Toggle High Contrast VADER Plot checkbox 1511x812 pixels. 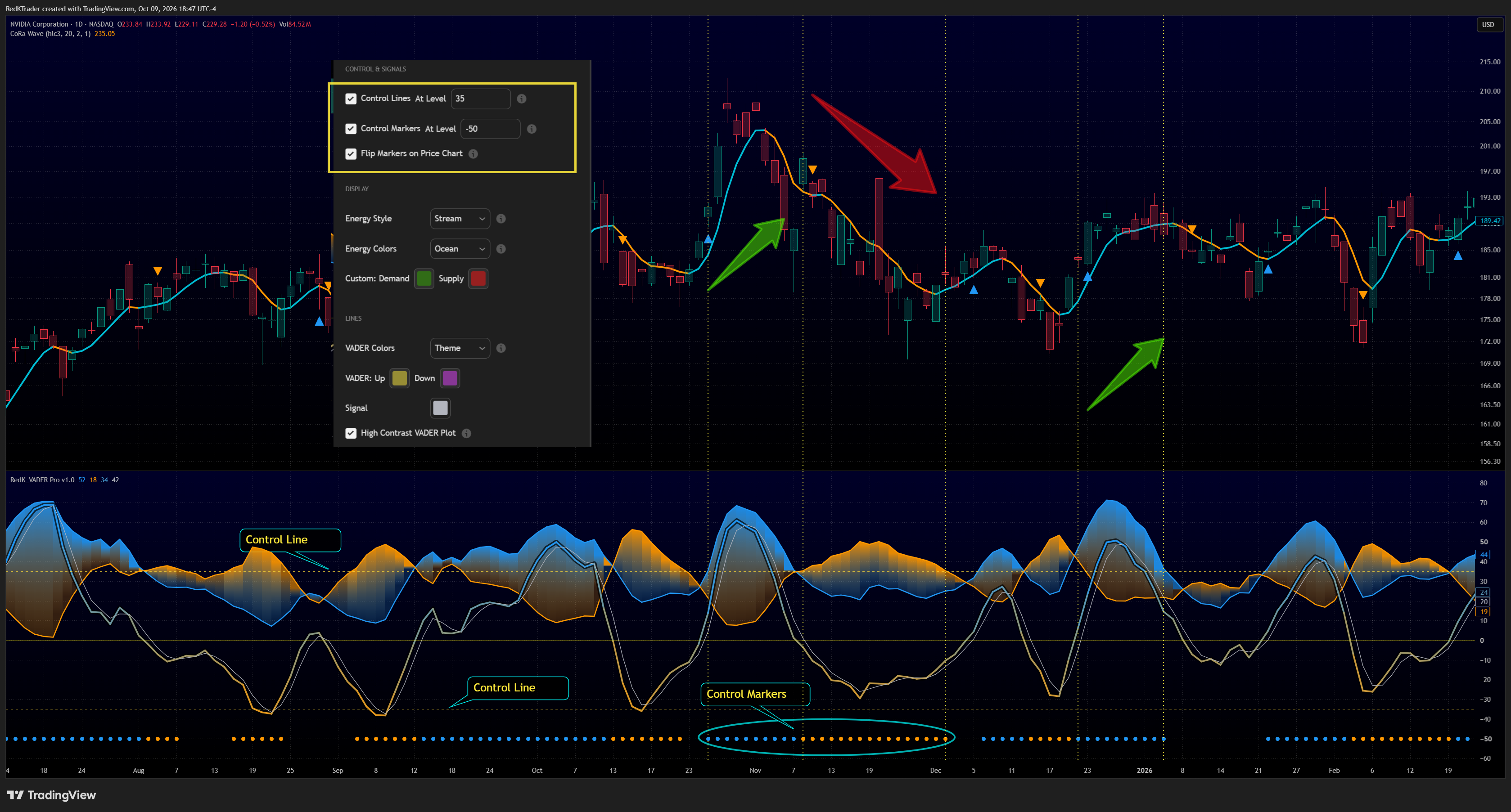[x=351, y=433]
